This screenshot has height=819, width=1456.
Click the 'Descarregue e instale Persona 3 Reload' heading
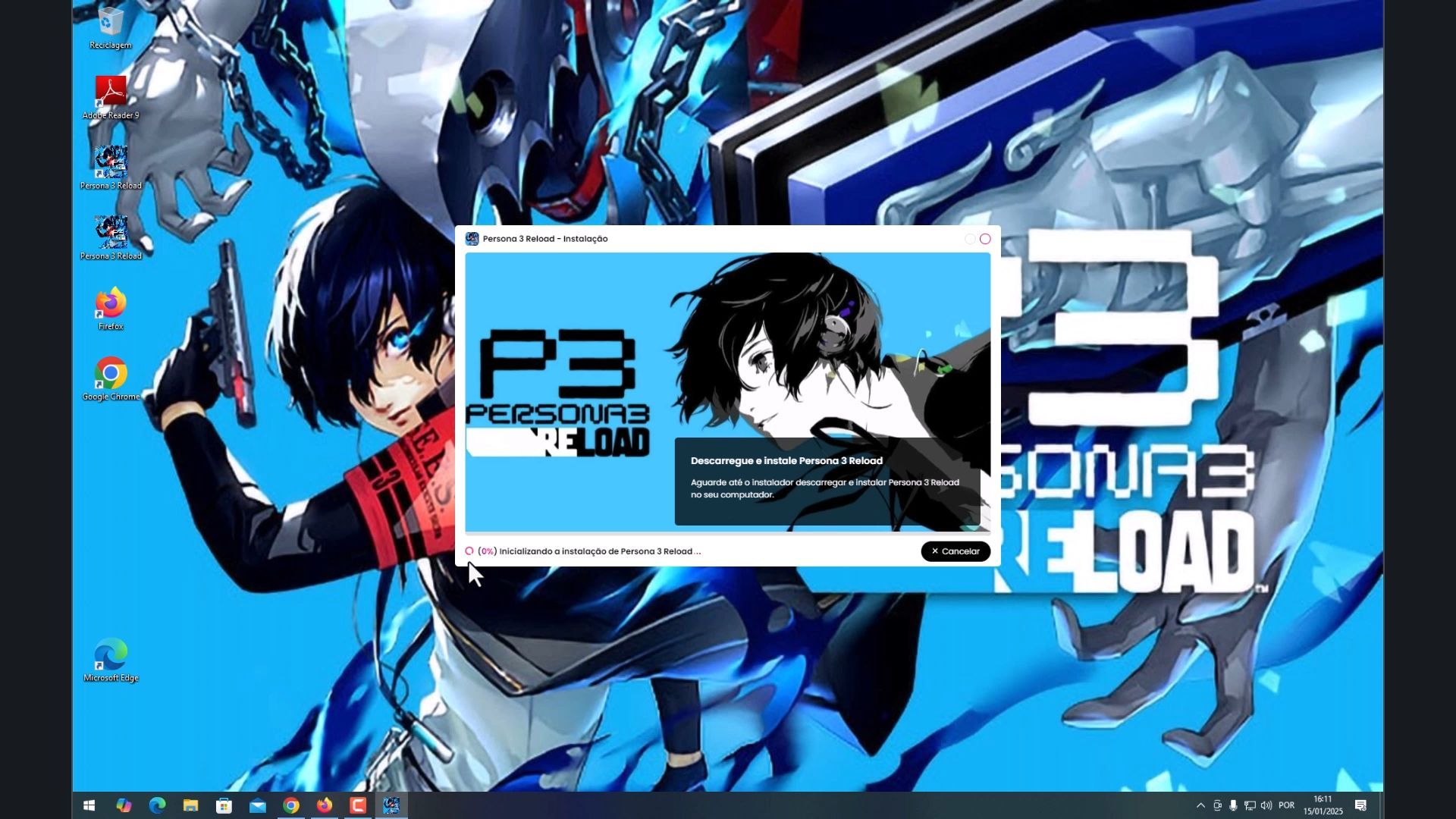[x=786, y=460]
